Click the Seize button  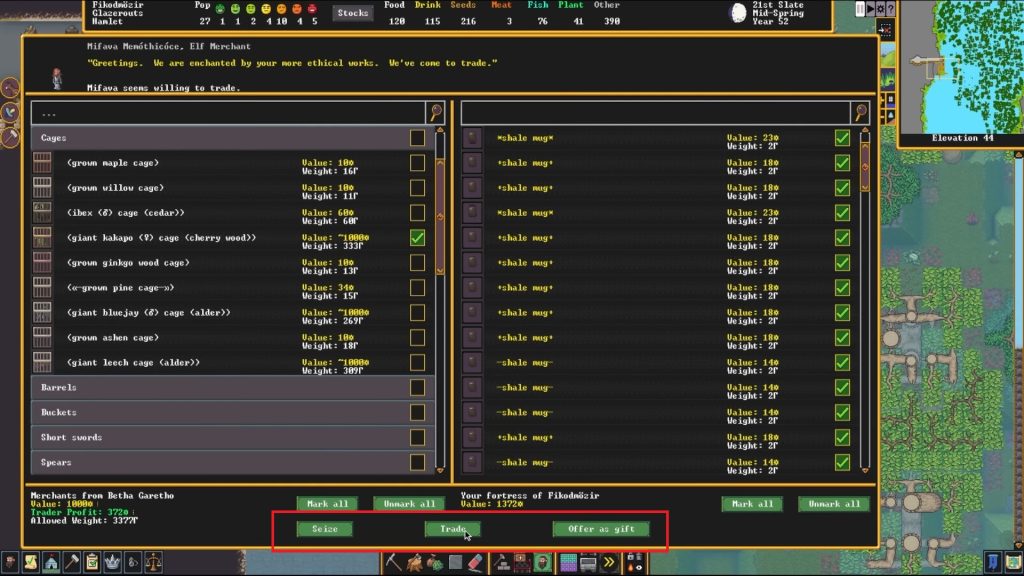click(x=325, y=529)
